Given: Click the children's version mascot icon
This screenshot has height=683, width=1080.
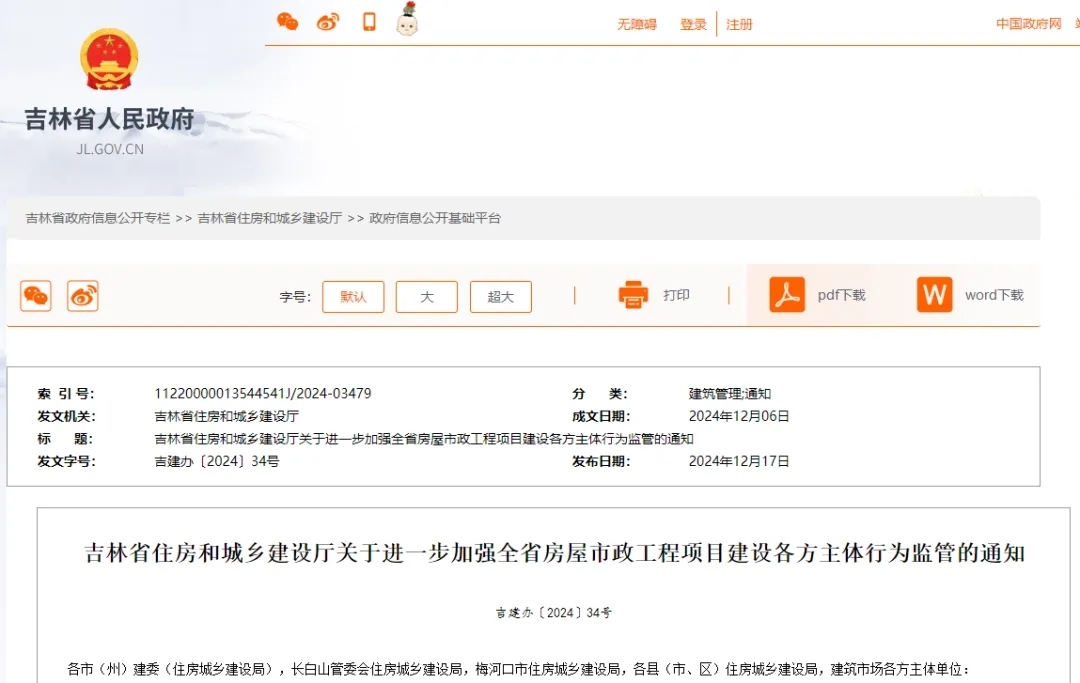Looking at the screenshot, I should click(407, 20).
